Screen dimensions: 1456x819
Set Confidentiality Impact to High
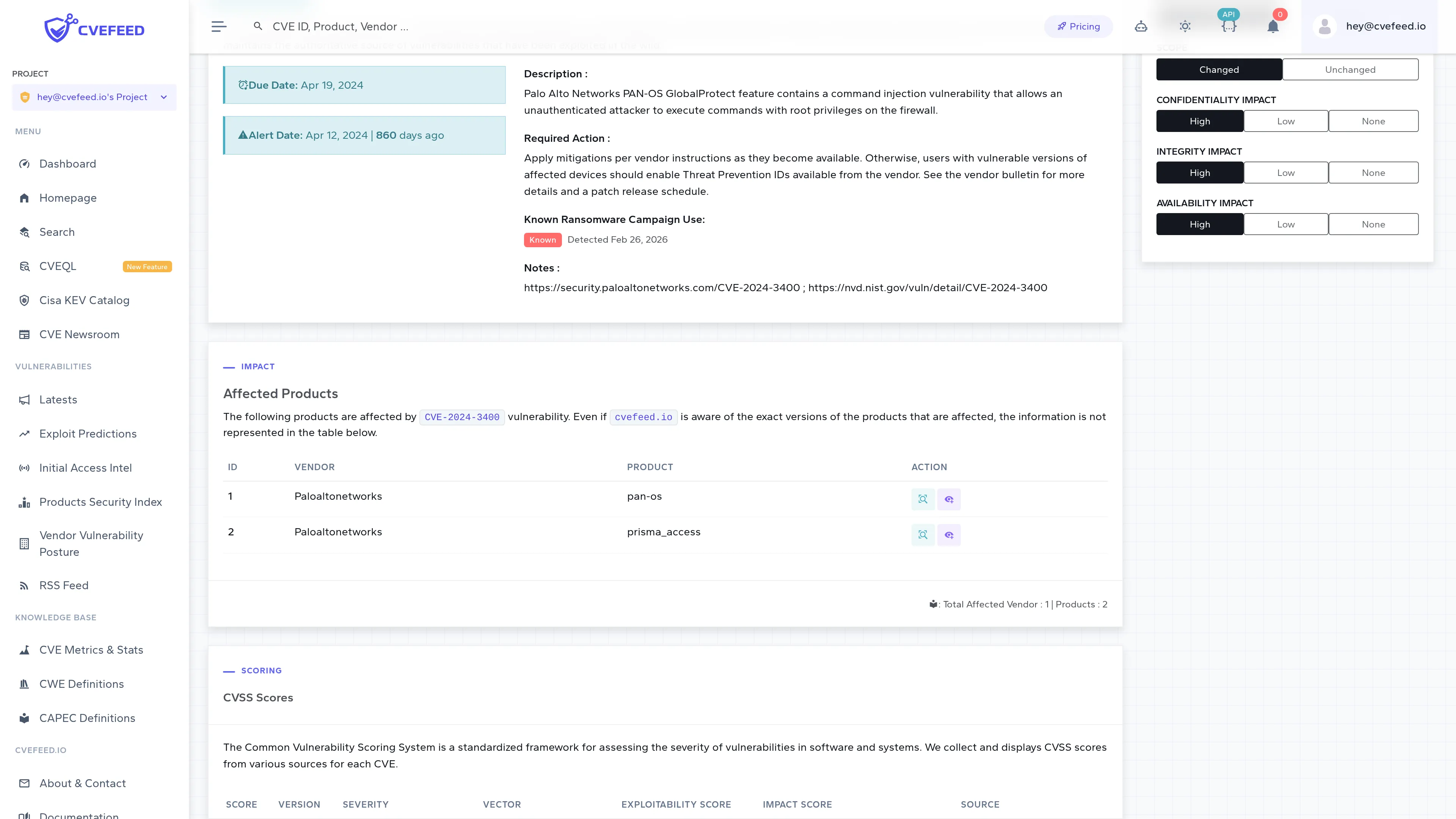point(1199,121)
